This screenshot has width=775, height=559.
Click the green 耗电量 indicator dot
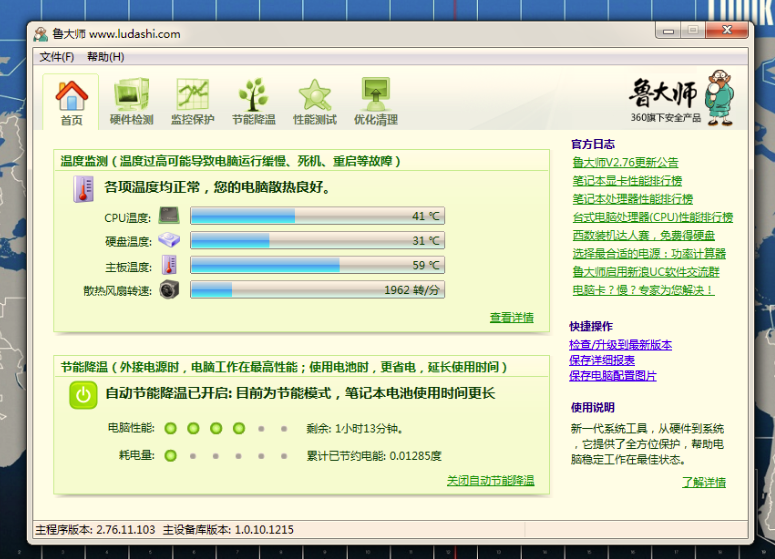point(171,455)
